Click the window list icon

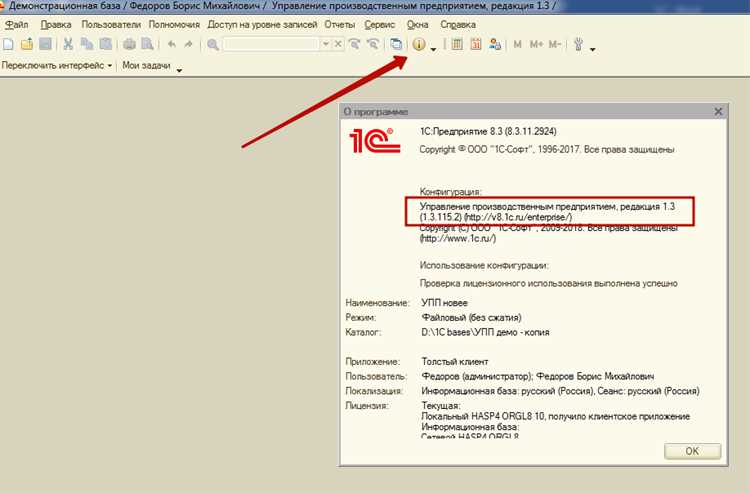click(396, 44)
